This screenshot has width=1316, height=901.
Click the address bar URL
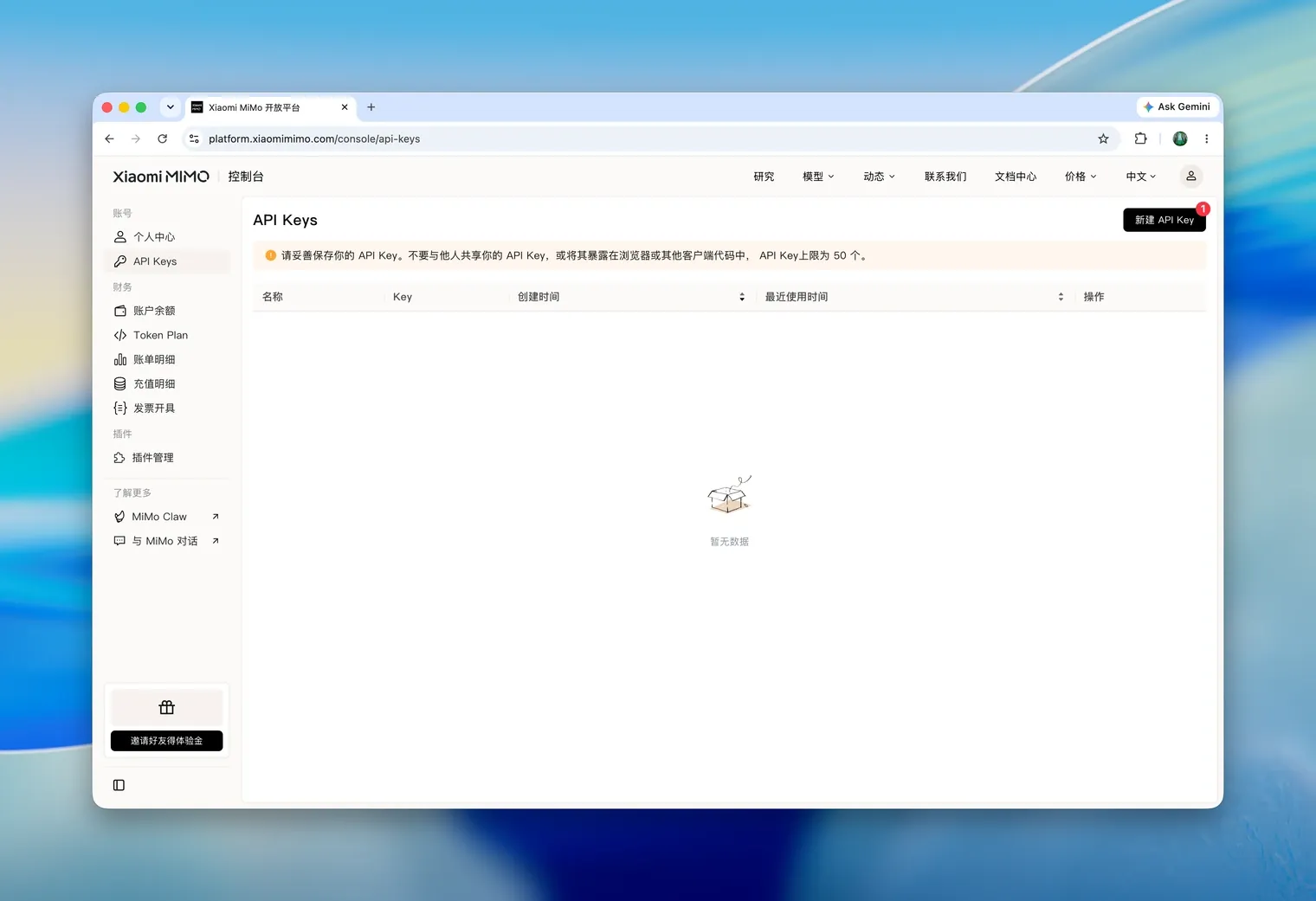point(314,138)
